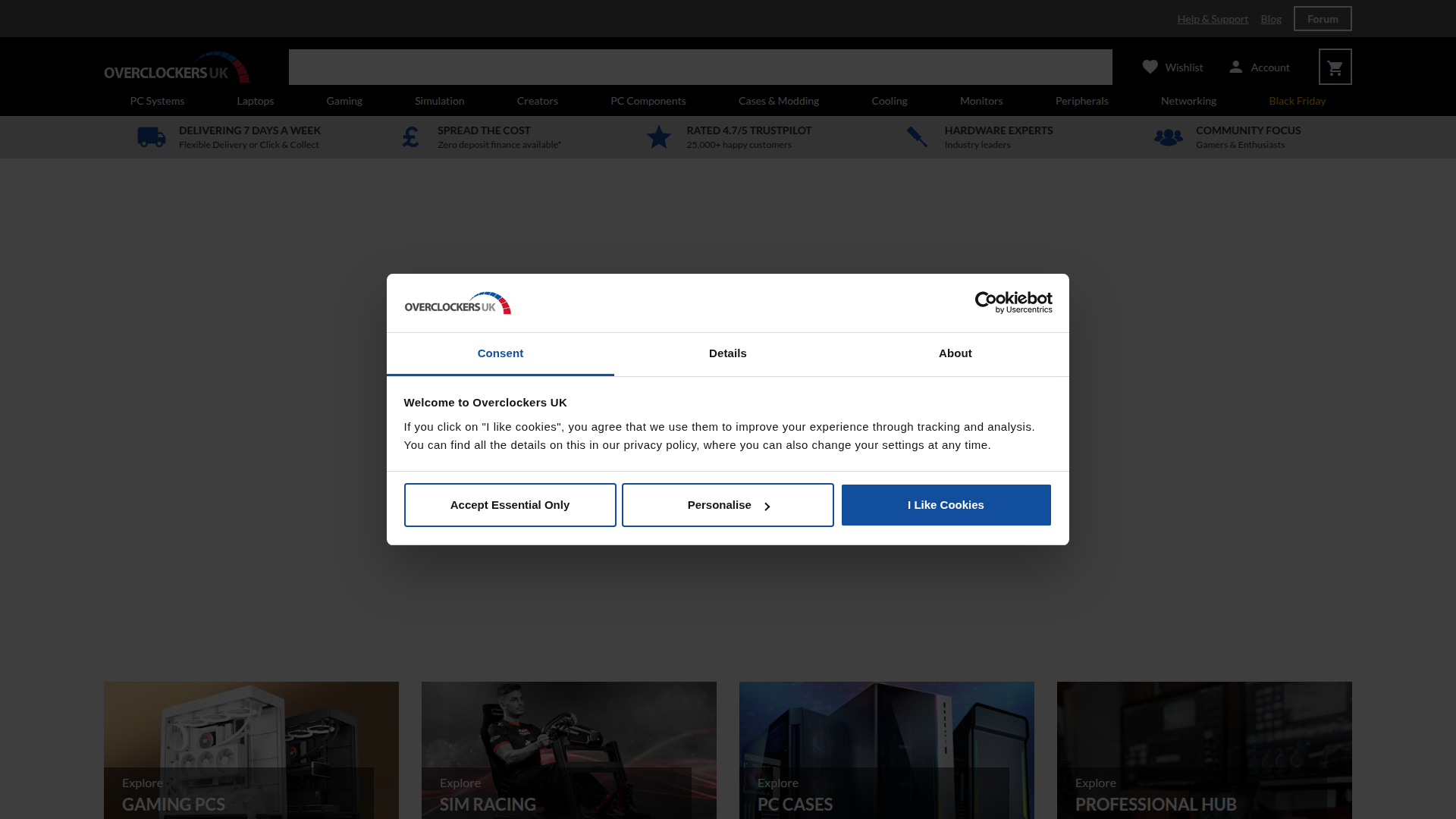Click the delivery truck icon
The image size is (1456, 819).
click(151, 136)
